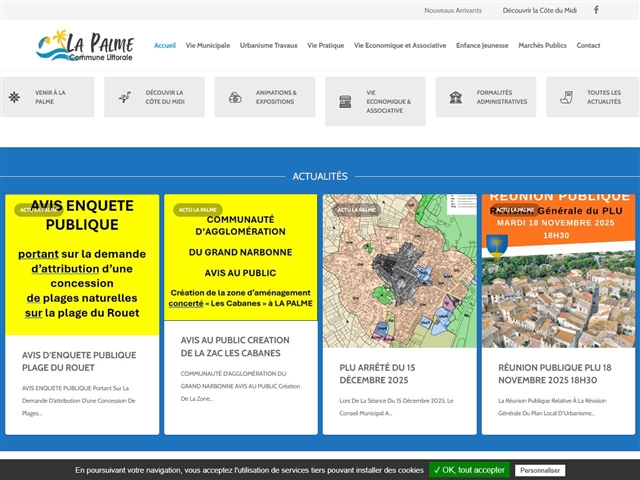Click the Vie Economique & Associative shop icon
Screen dimensions: 640x480
coord(345,101)
